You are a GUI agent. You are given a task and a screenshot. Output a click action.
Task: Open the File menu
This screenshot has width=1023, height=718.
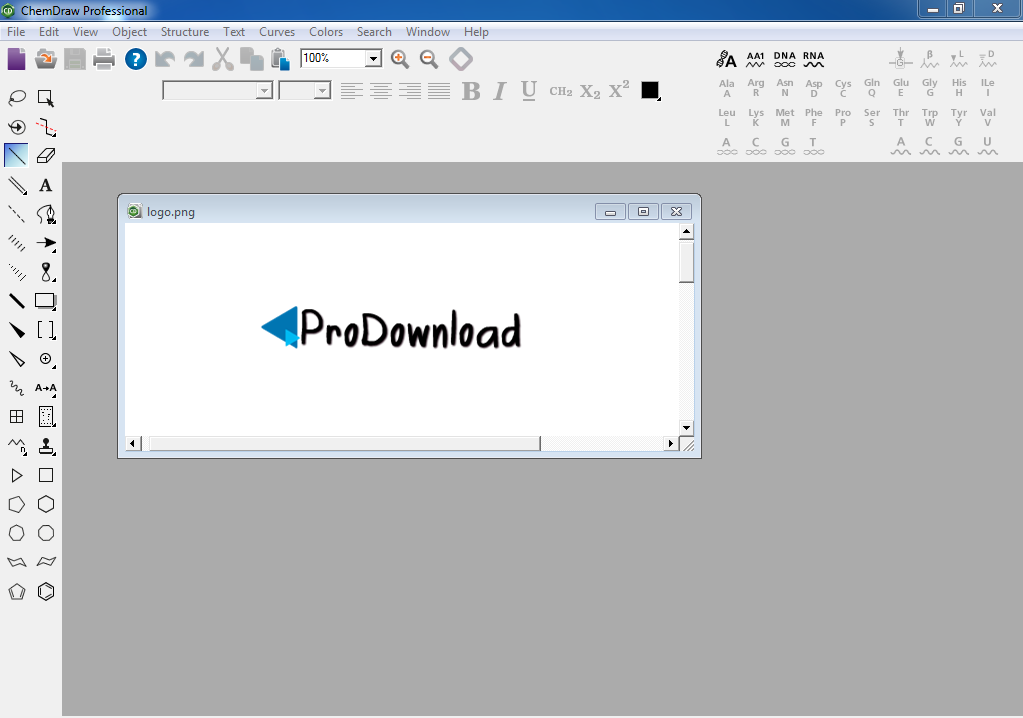[x=16, y=31]
